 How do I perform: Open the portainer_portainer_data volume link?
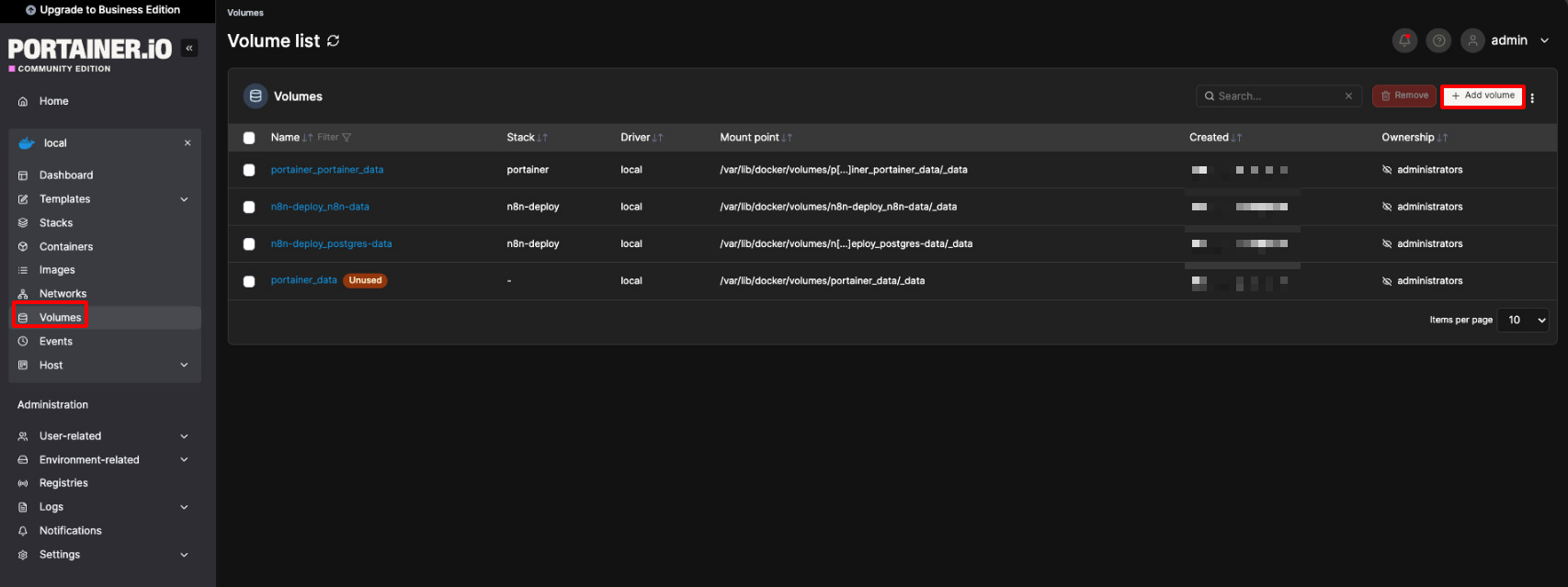point(327,170)
